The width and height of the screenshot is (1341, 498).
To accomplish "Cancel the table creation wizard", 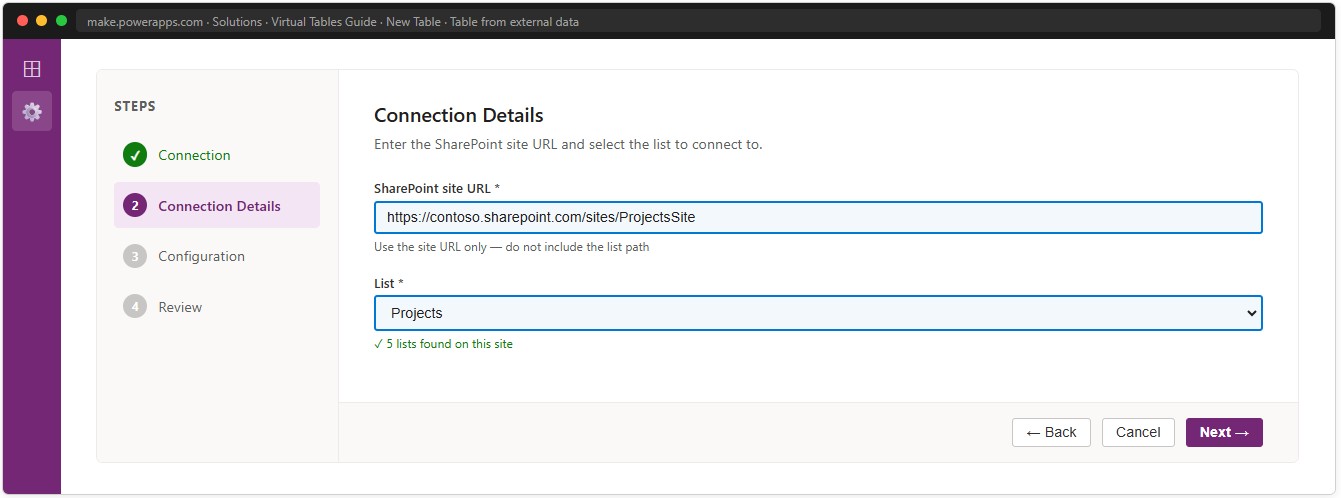I will coord(1138,432).
